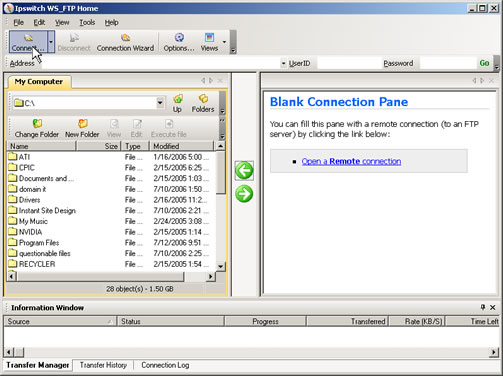Click the Up folder icon
The image size is (503, 376).
177,103
